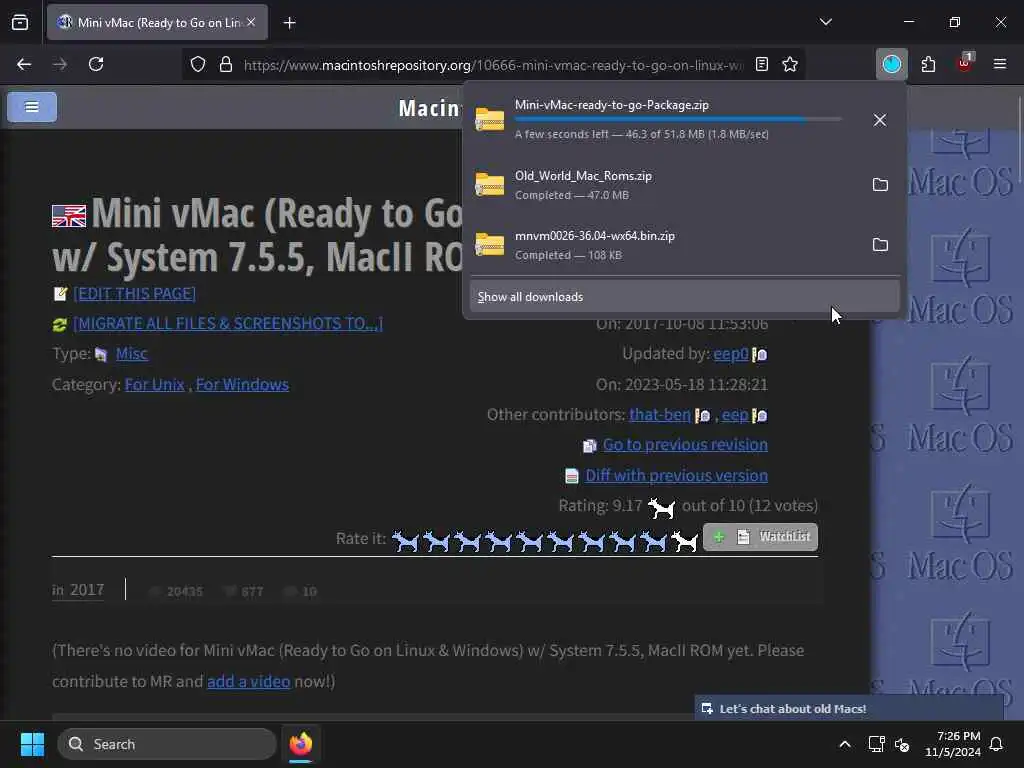The image size is (1024, 768).
Task: Show Old_World_Mac_Roms.zip in folder
Action: pos(880,185)
